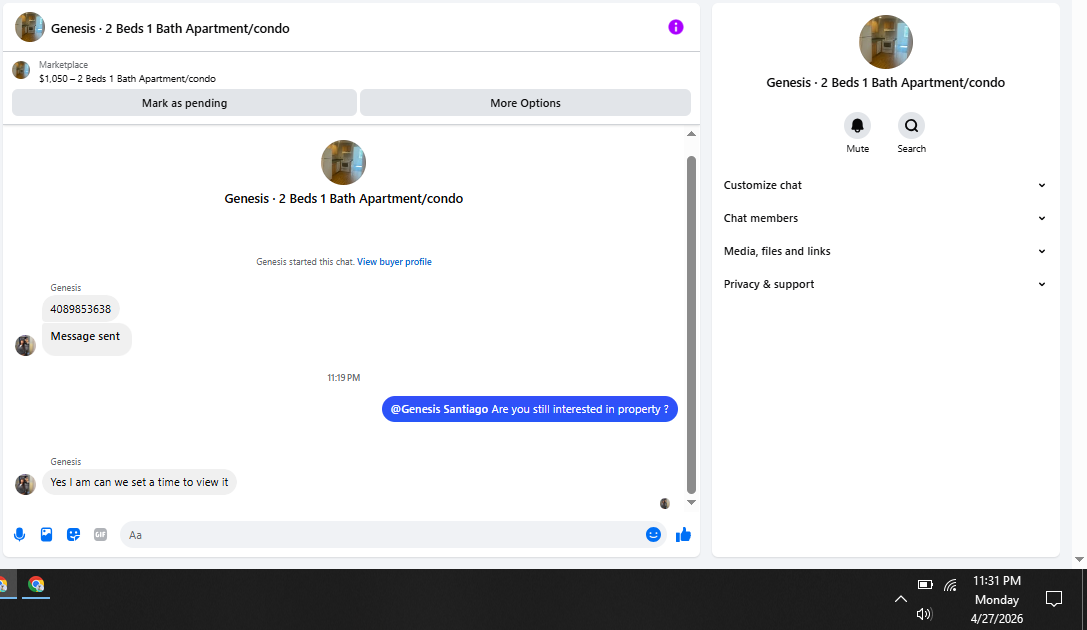Click the 'Are you still interested' message bubble
The image size is (1087, 630).
coord(530,409)
